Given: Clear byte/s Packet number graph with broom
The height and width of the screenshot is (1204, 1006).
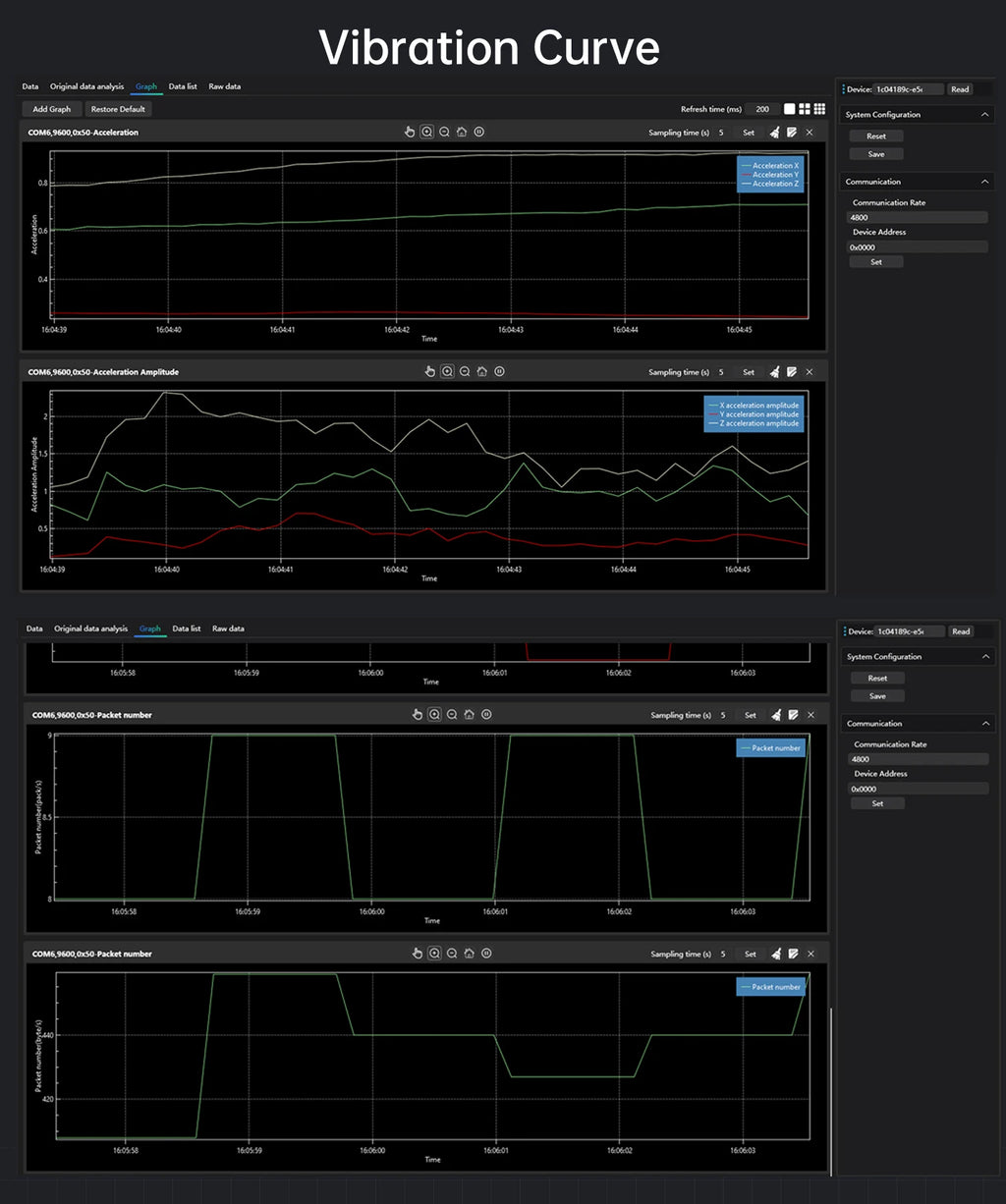Looking at the screenshot, I should [776, 954].
